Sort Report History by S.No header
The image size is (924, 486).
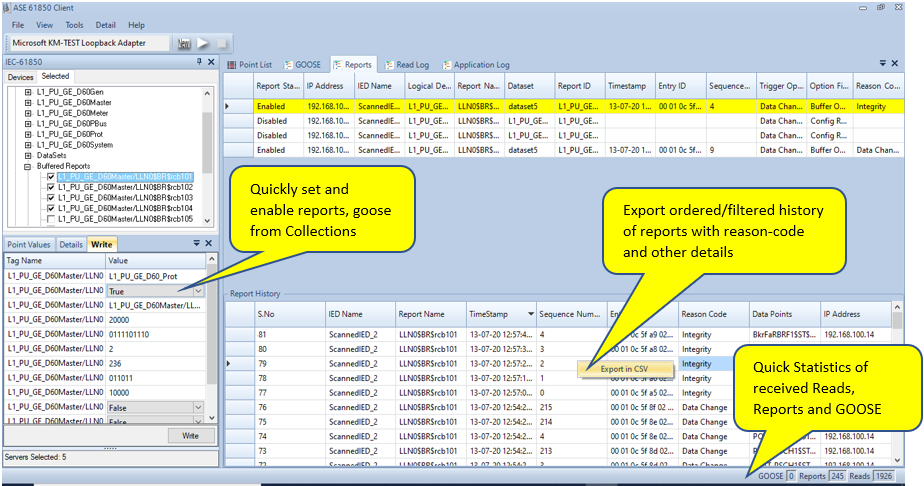[290, 315]
